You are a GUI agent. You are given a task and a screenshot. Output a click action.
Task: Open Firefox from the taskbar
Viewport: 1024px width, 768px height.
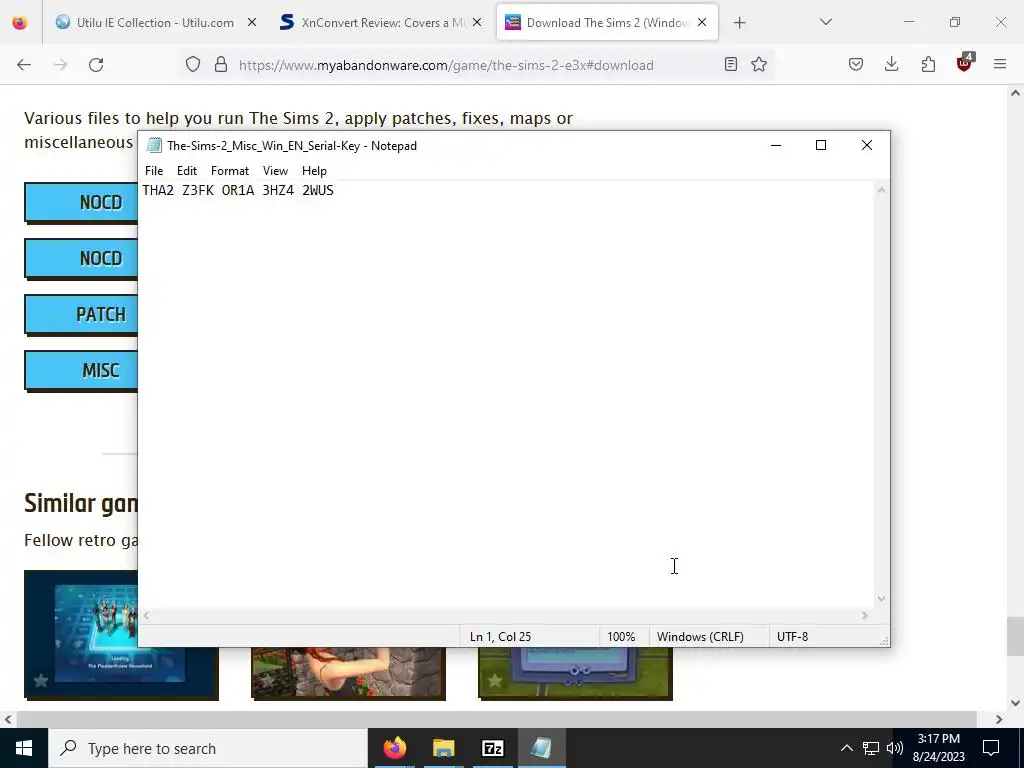click(394, 748)
